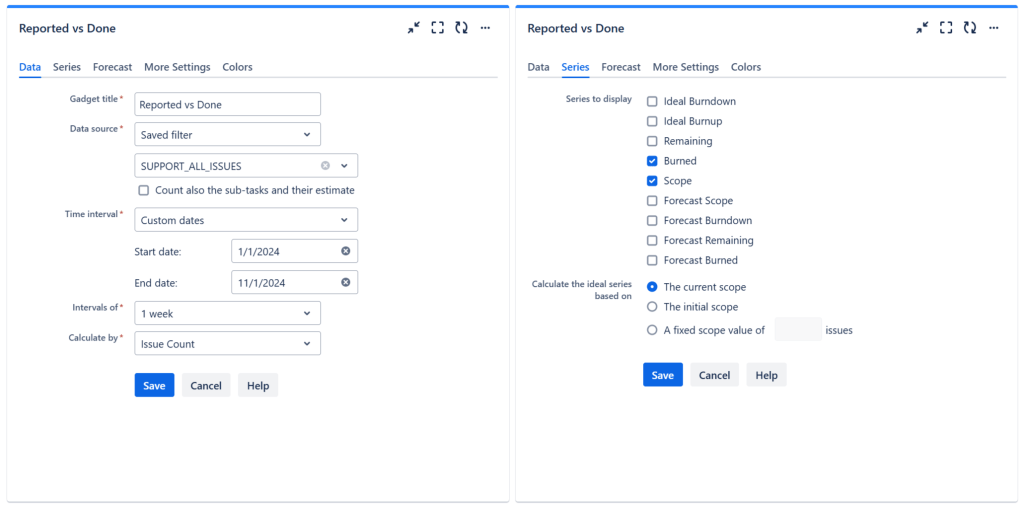Expand the Time interval Custom dates dropdown

pyautogui.click(x=245, y=220)
